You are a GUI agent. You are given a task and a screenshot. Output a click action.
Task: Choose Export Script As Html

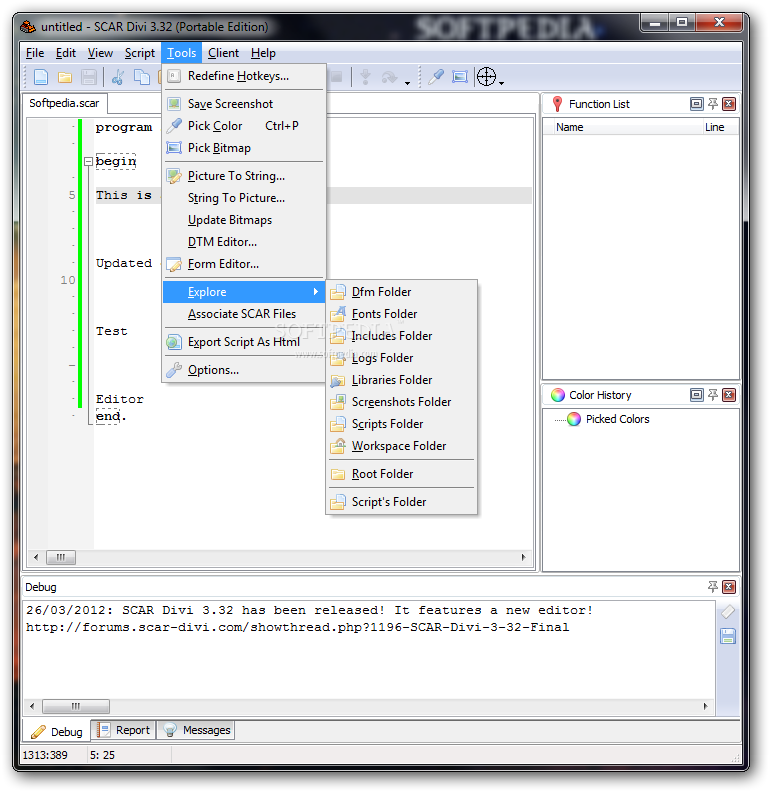pos(244,342)
